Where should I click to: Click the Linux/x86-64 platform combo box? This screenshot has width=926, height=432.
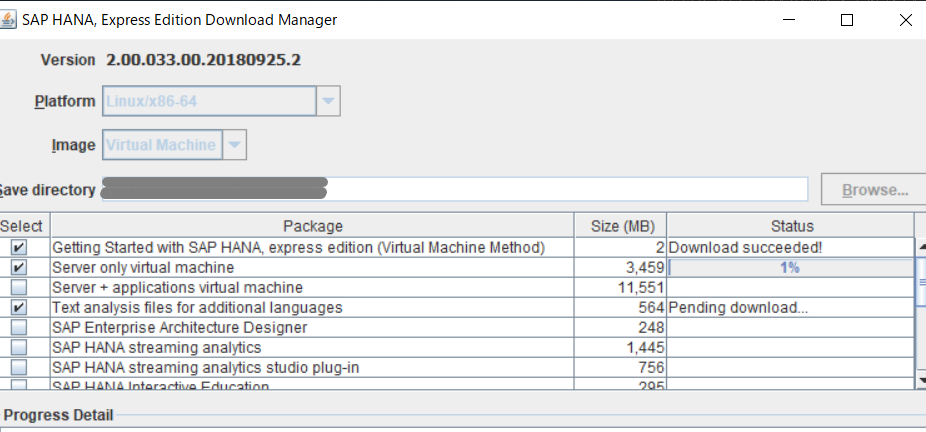208,101
